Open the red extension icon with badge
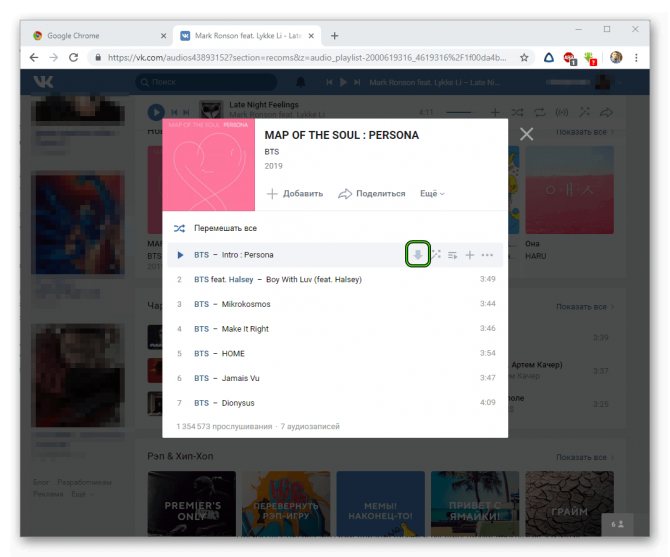 click(570, 58)
